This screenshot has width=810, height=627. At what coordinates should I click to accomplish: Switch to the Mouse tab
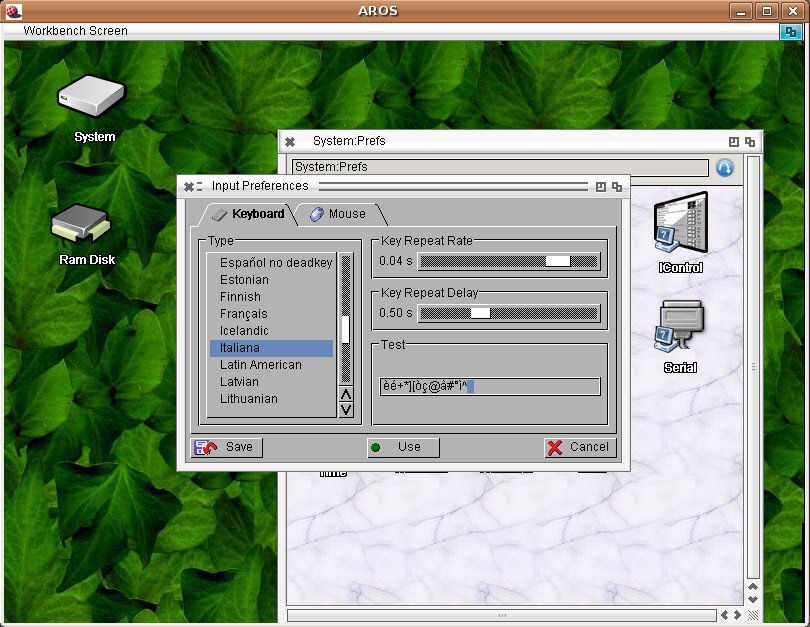pyautogui.click(x=338, y=214)
